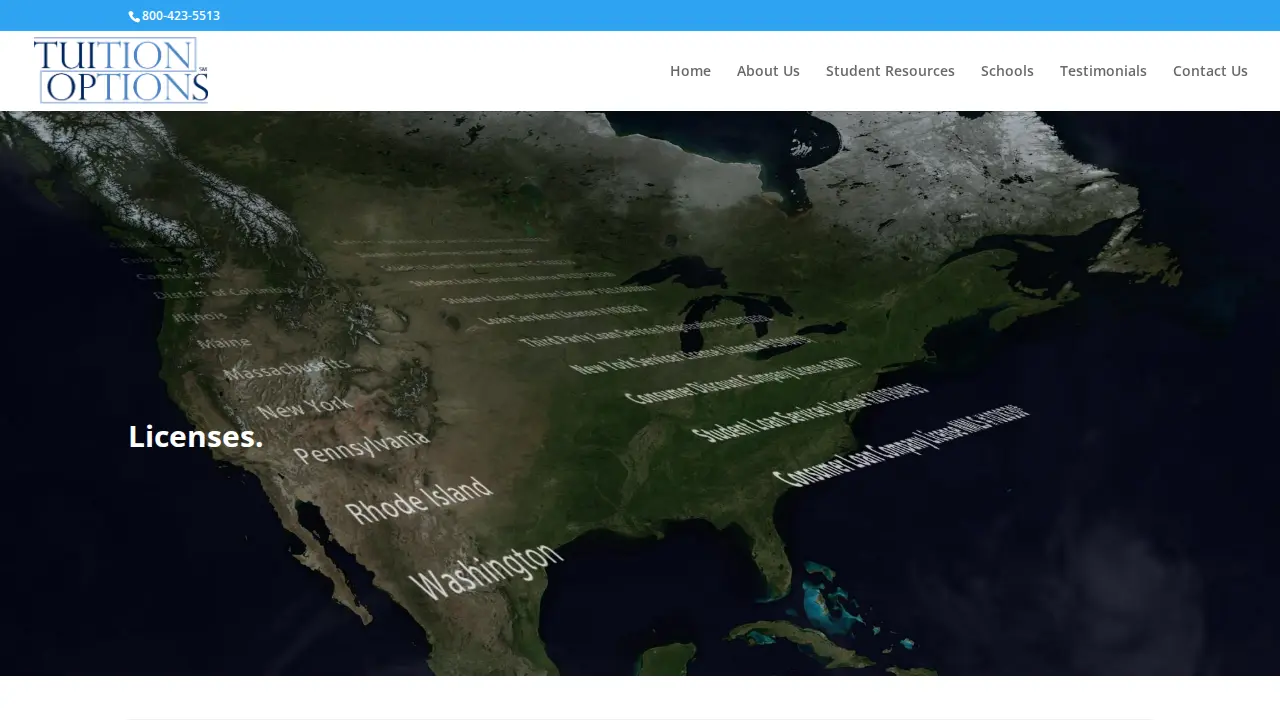Click the "New York" state label on map
Viewport: 1280px width, 720px height.
(x=305, y=406)
